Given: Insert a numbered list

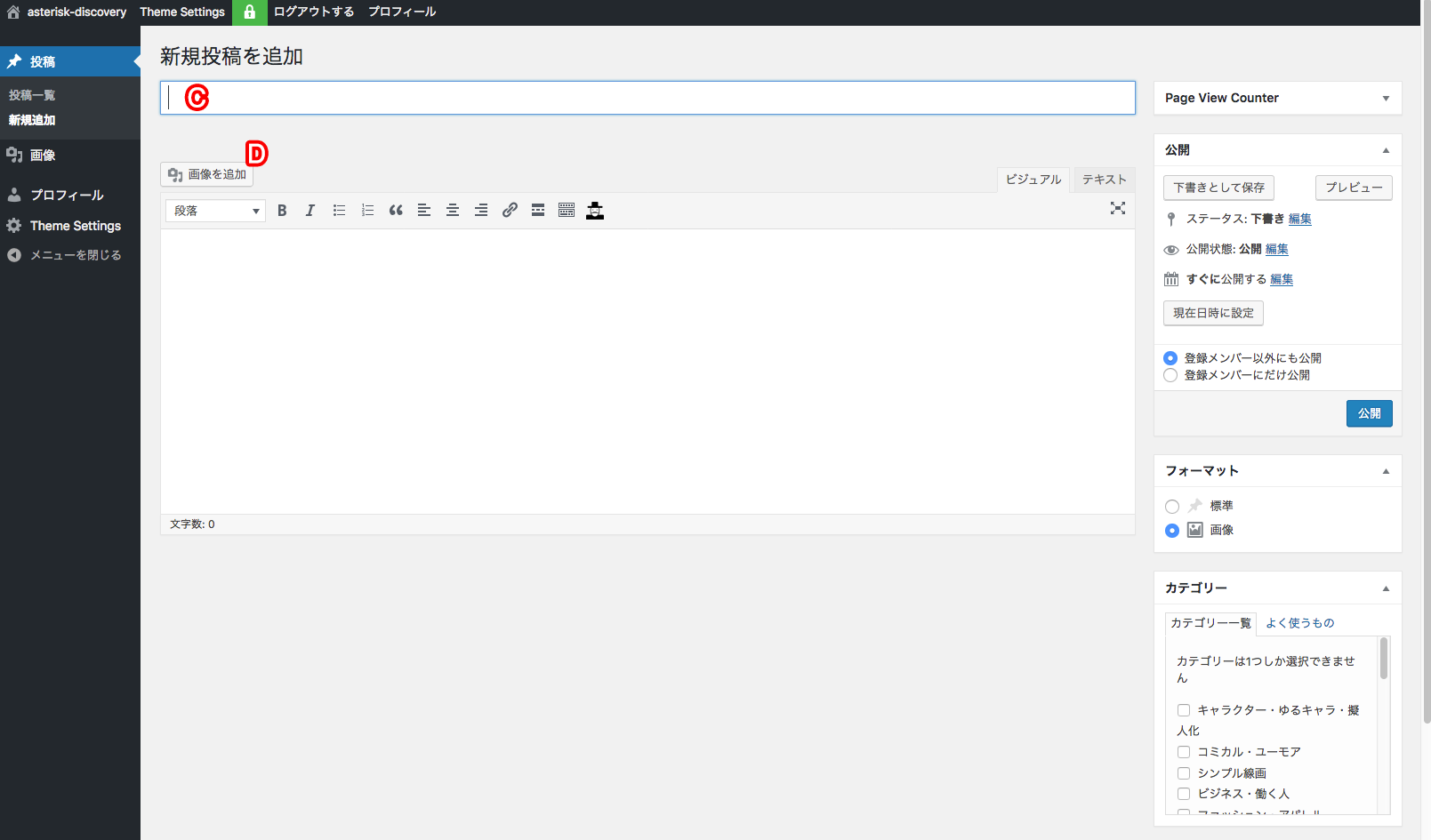Looking at the screenshot, I should click(x=367, y=211).
